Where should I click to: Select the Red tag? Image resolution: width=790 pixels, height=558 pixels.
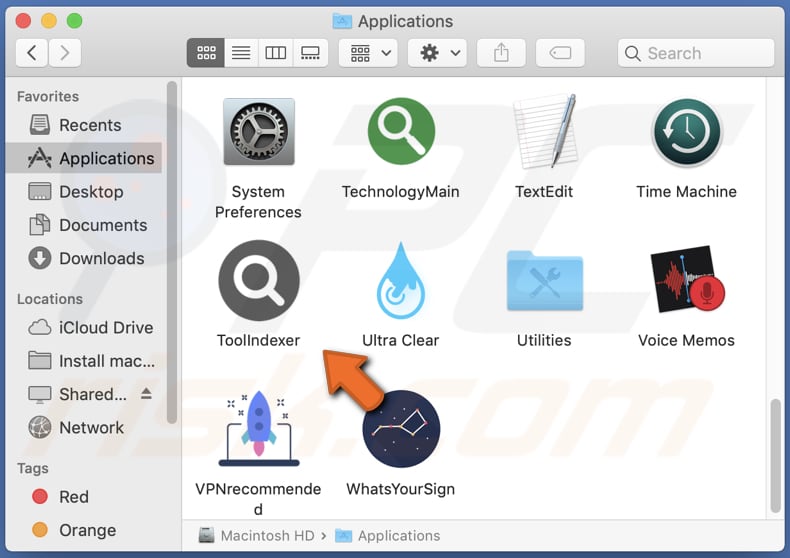click(84, 497)
